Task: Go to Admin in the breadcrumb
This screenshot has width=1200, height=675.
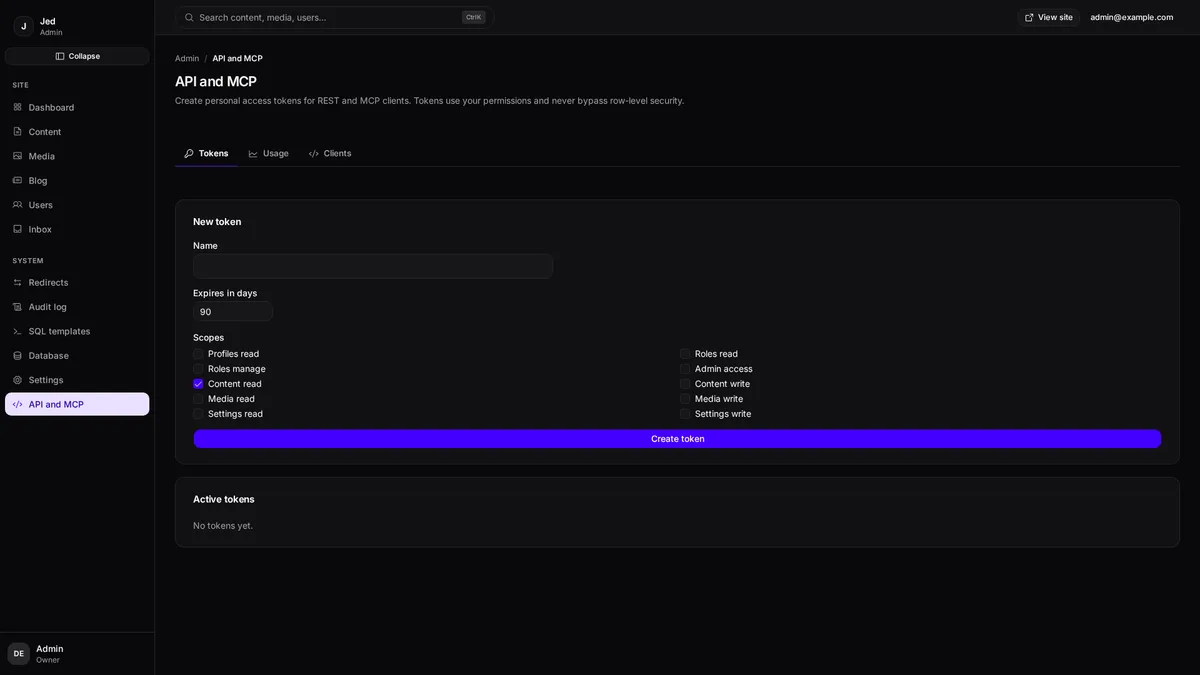Action: [187, 58]
